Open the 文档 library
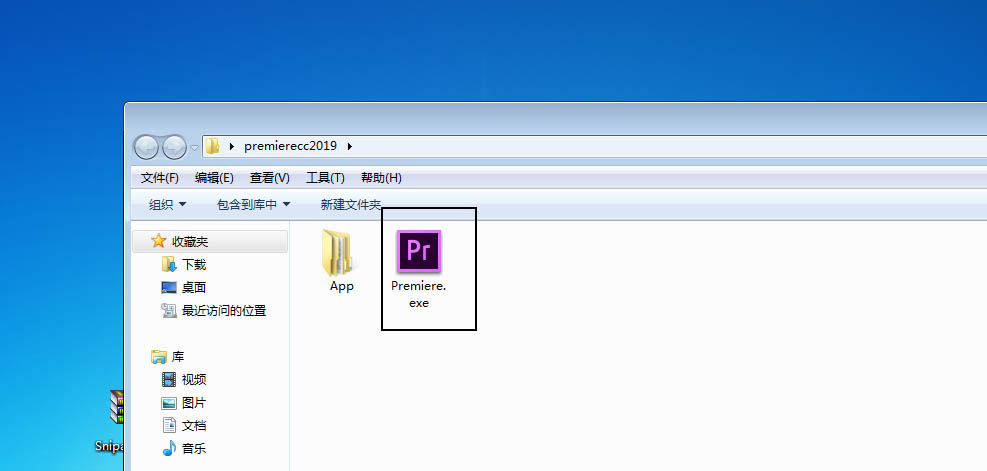The width and height of the screenshot is (987, 471). 194,426
